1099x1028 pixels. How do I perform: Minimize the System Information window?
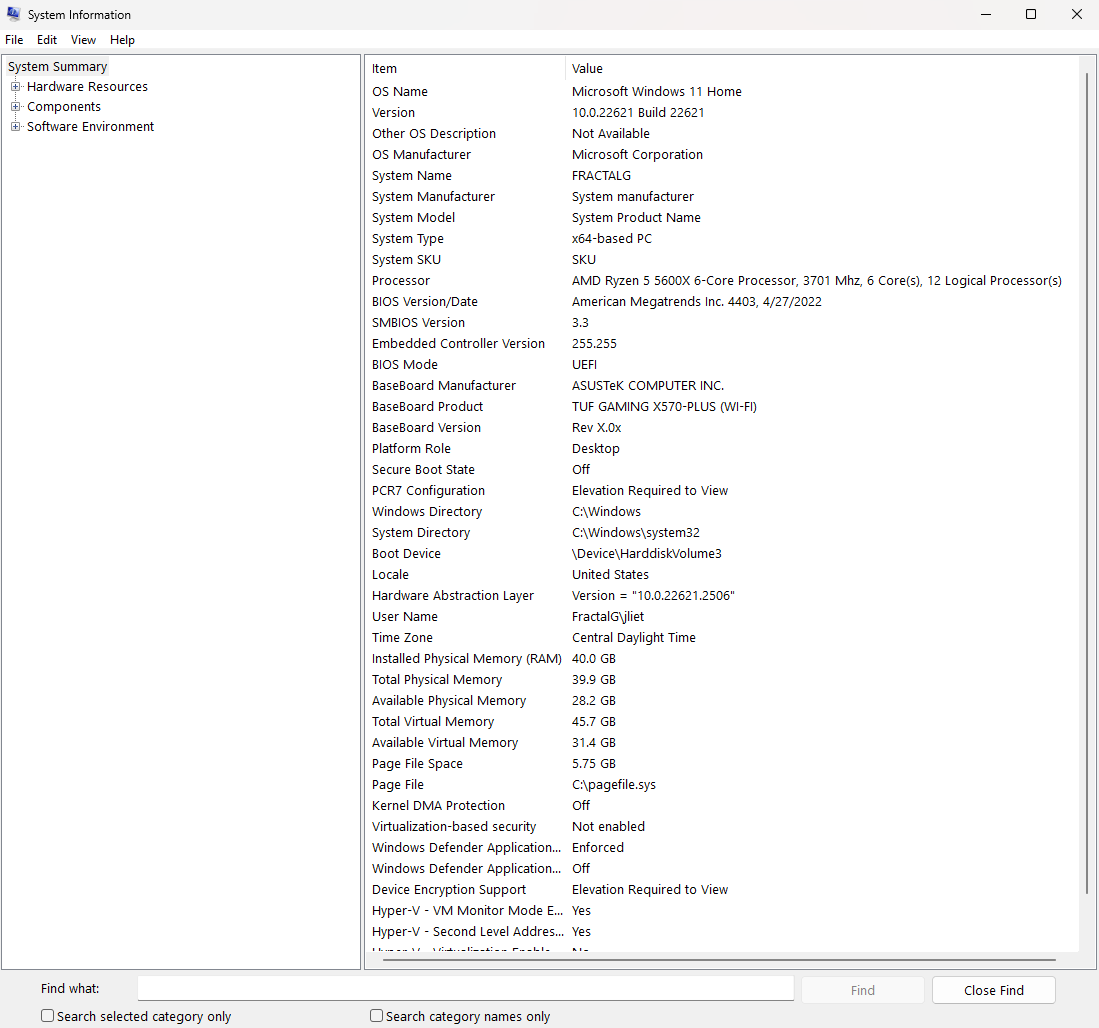pos(986,14)
